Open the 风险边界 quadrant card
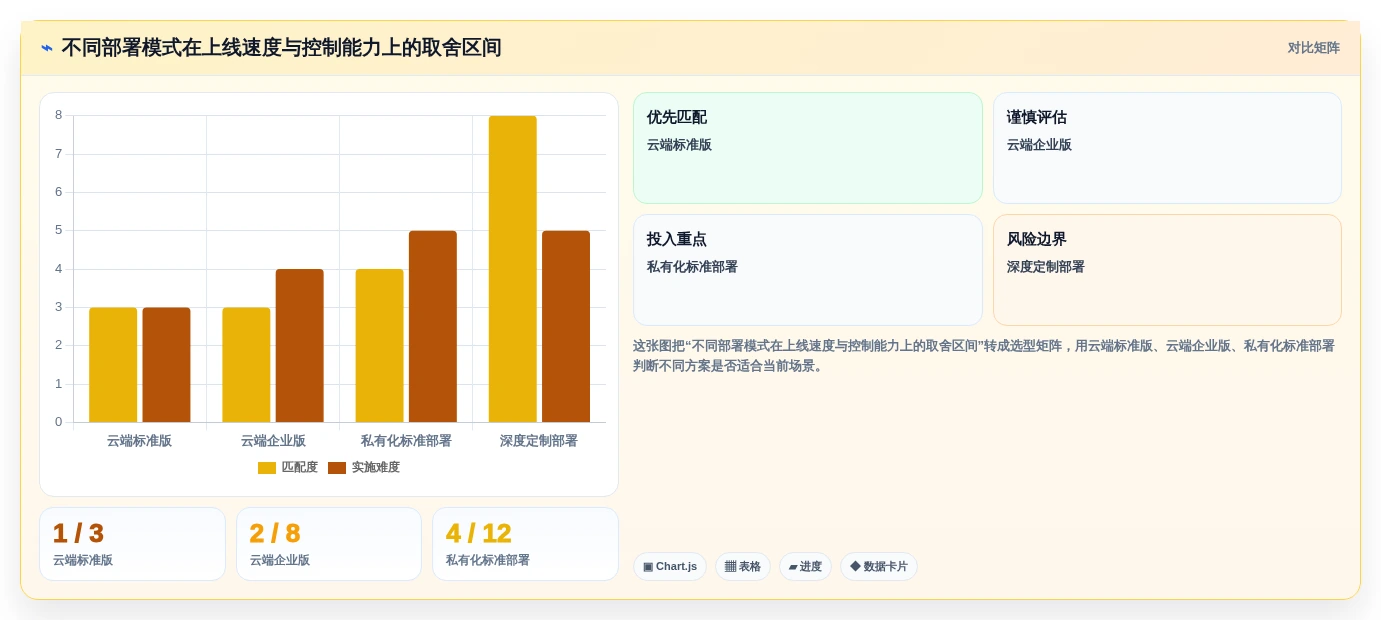 point(1167,270)
